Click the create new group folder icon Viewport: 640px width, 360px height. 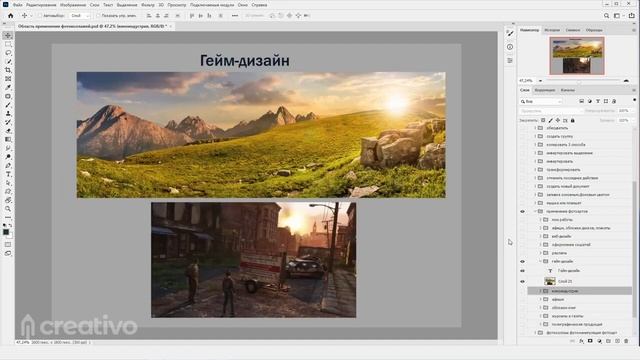pos(608,341)
